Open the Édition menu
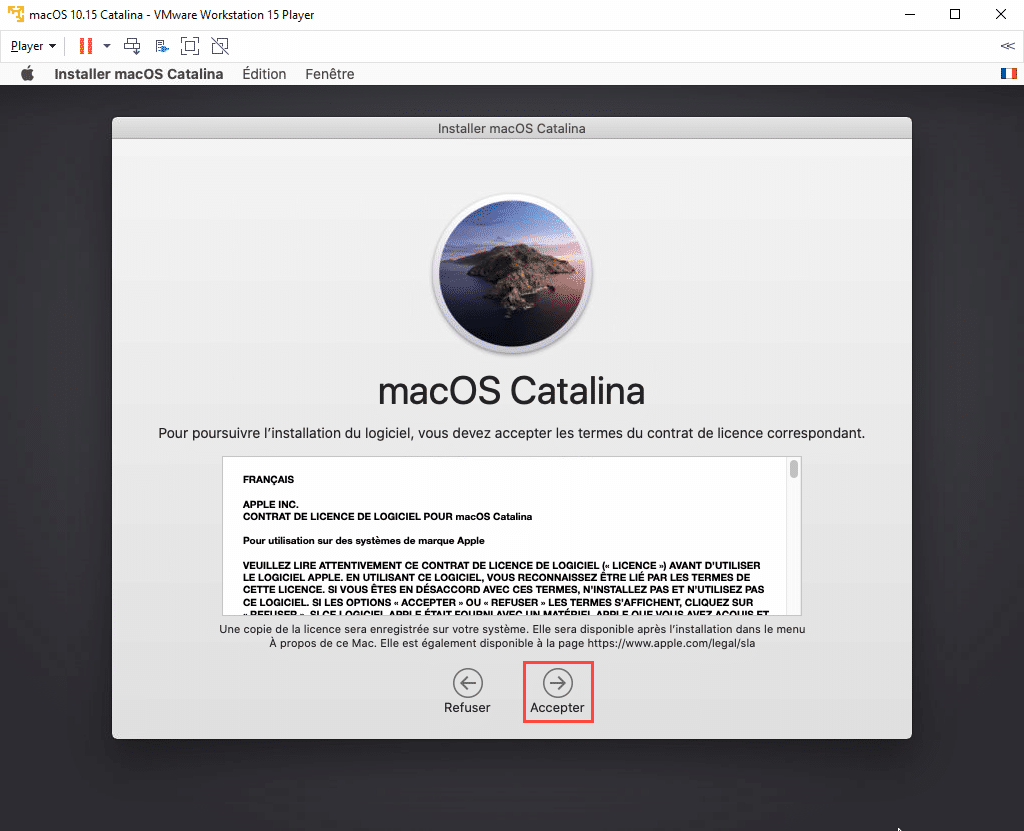The width and height of the screenshot is (1024, 831). (x=264, y=74)
